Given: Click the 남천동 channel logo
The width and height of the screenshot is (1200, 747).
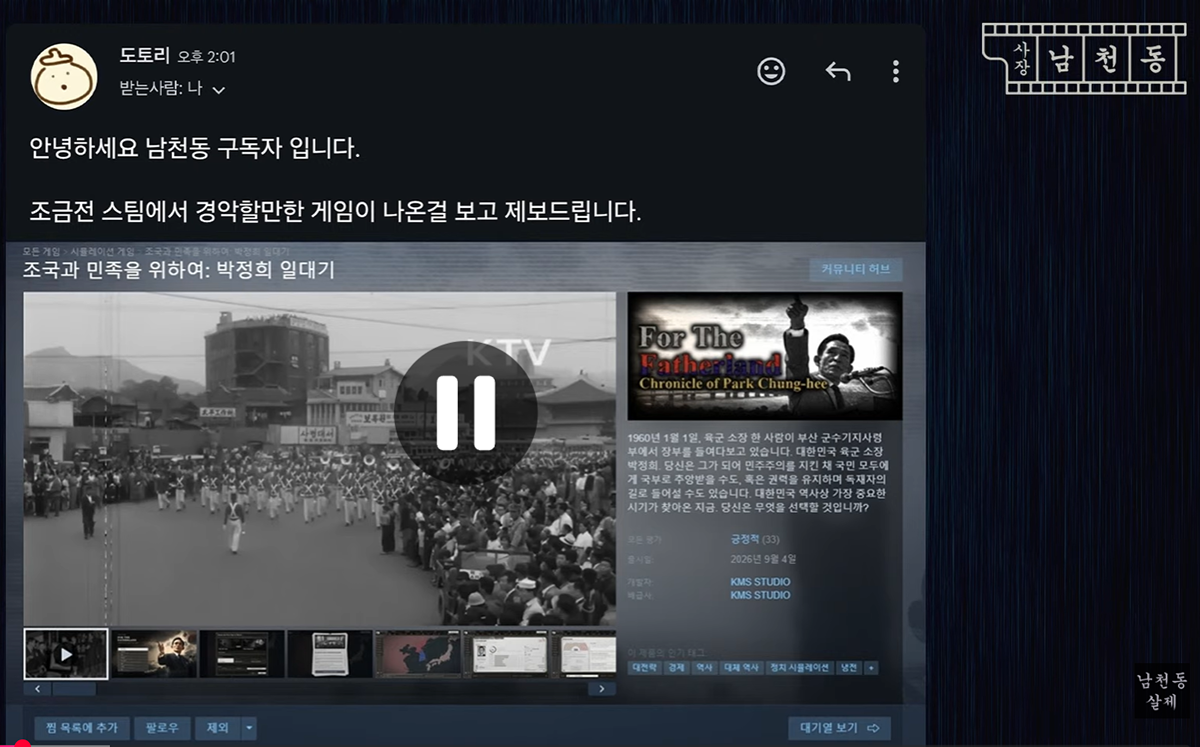Looking at the screenshot, I should point(1083,59).
